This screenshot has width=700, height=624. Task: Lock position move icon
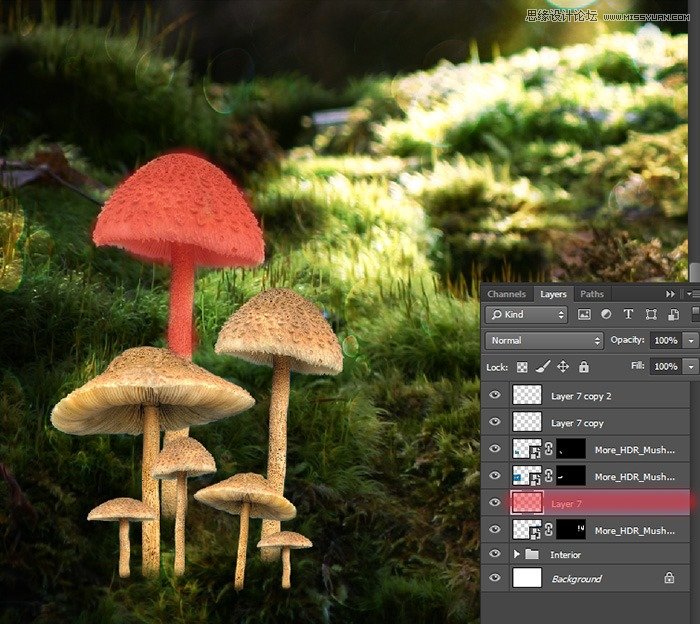(x=563, y=367)
